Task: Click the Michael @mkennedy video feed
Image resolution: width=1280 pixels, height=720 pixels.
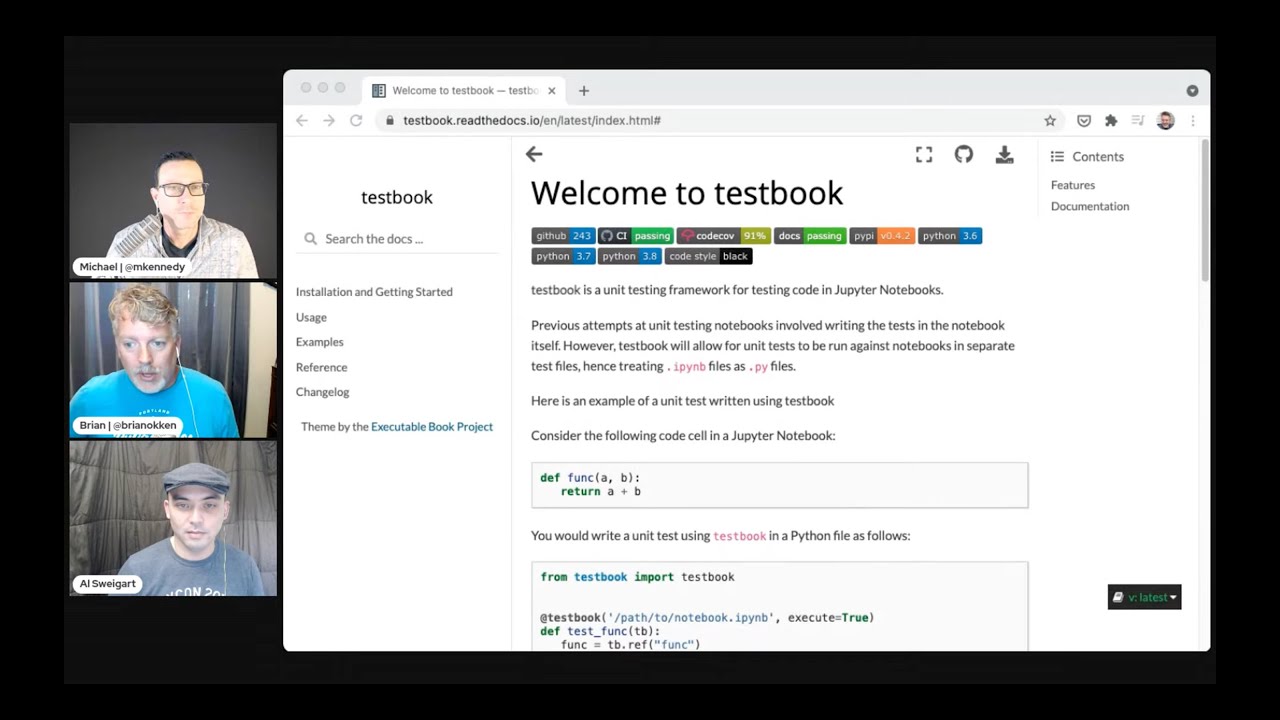Action: pyautogui.click(x=173, y=200)
